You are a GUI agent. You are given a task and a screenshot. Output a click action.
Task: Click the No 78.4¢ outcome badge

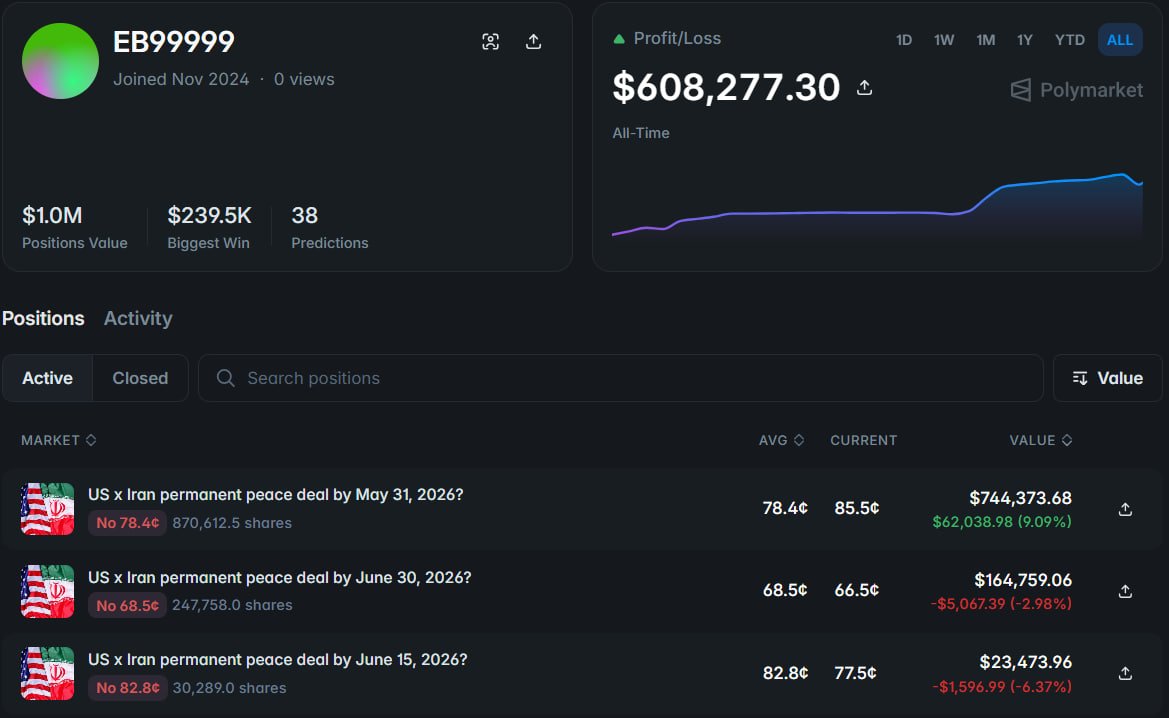127,523
